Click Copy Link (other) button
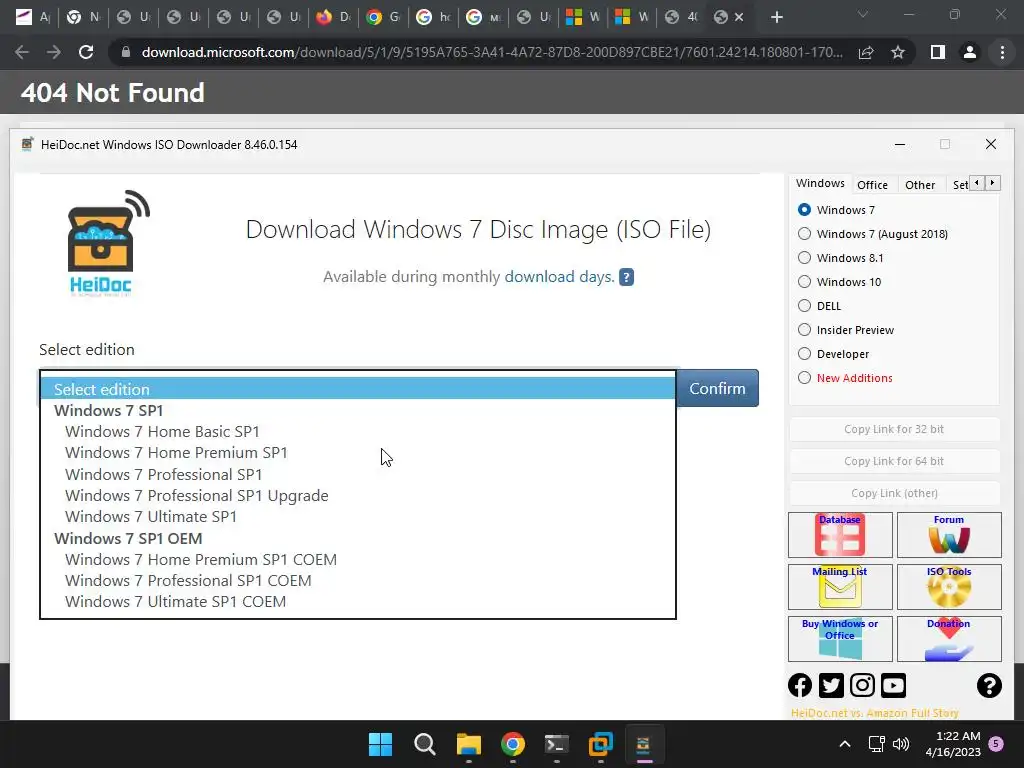Viewport: 1024px width, 768px height. point(894,493)
